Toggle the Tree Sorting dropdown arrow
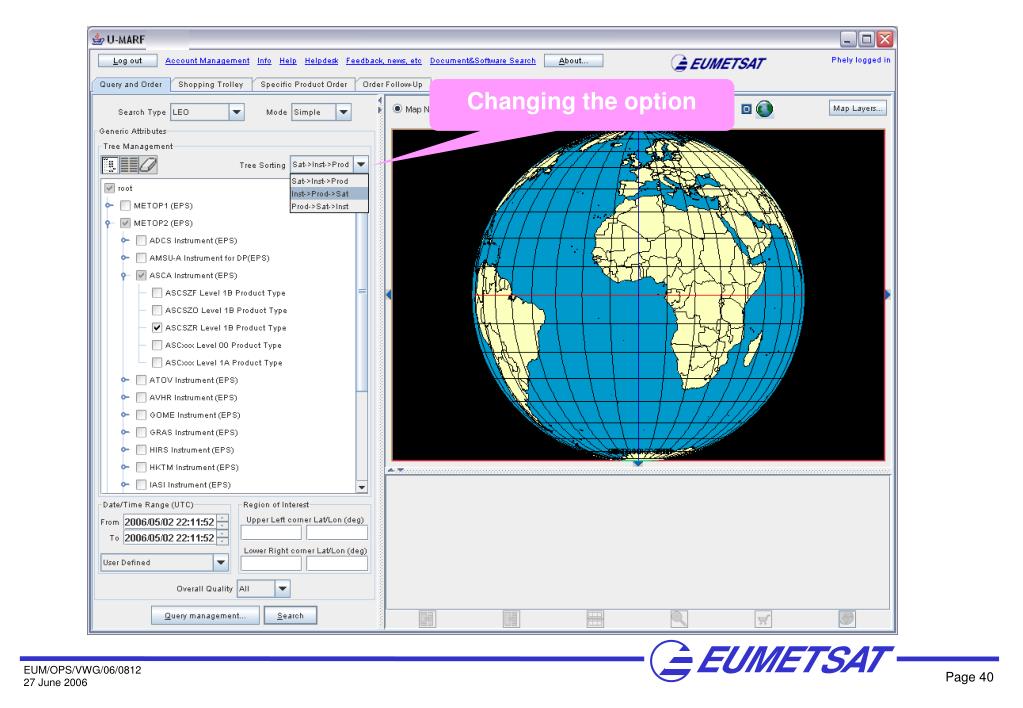1023x708 pixels. click(361, 164)
